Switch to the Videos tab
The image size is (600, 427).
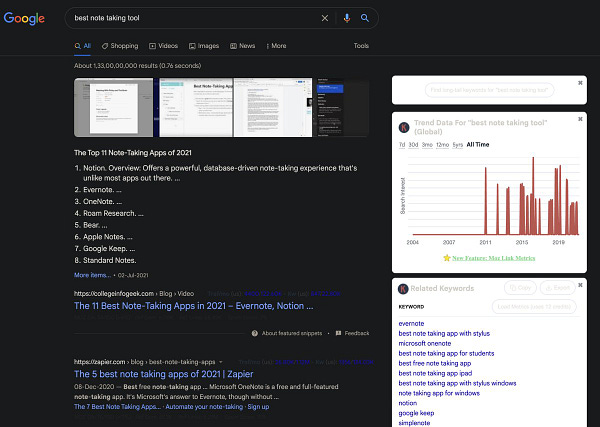(163, 46)
